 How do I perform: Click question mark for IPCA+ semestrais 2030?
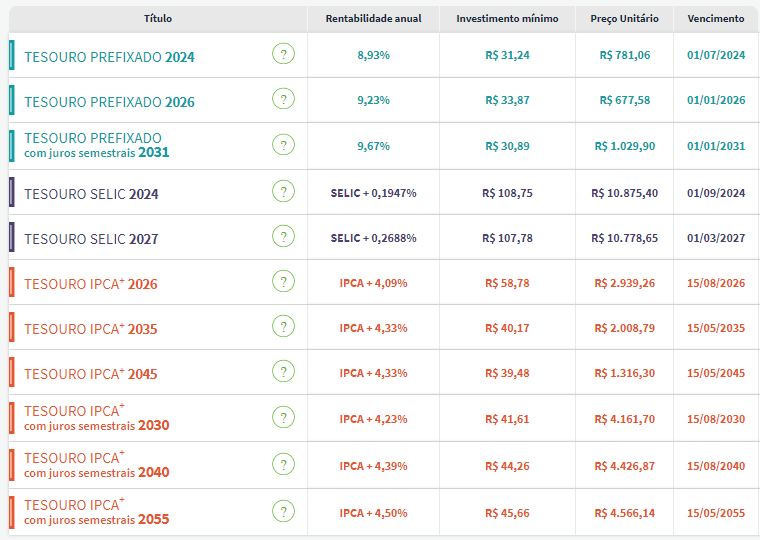[284, 417]
